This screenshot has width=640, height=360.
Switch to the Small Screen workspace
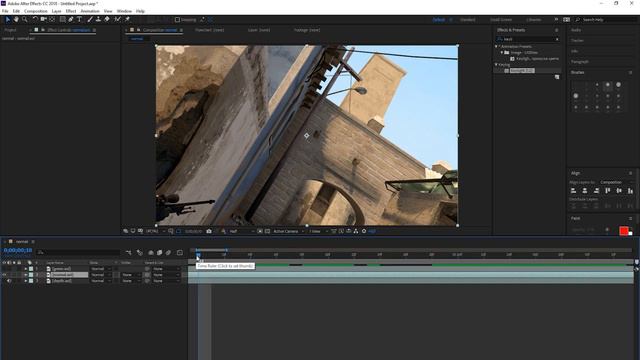click(x=501, y=20)
